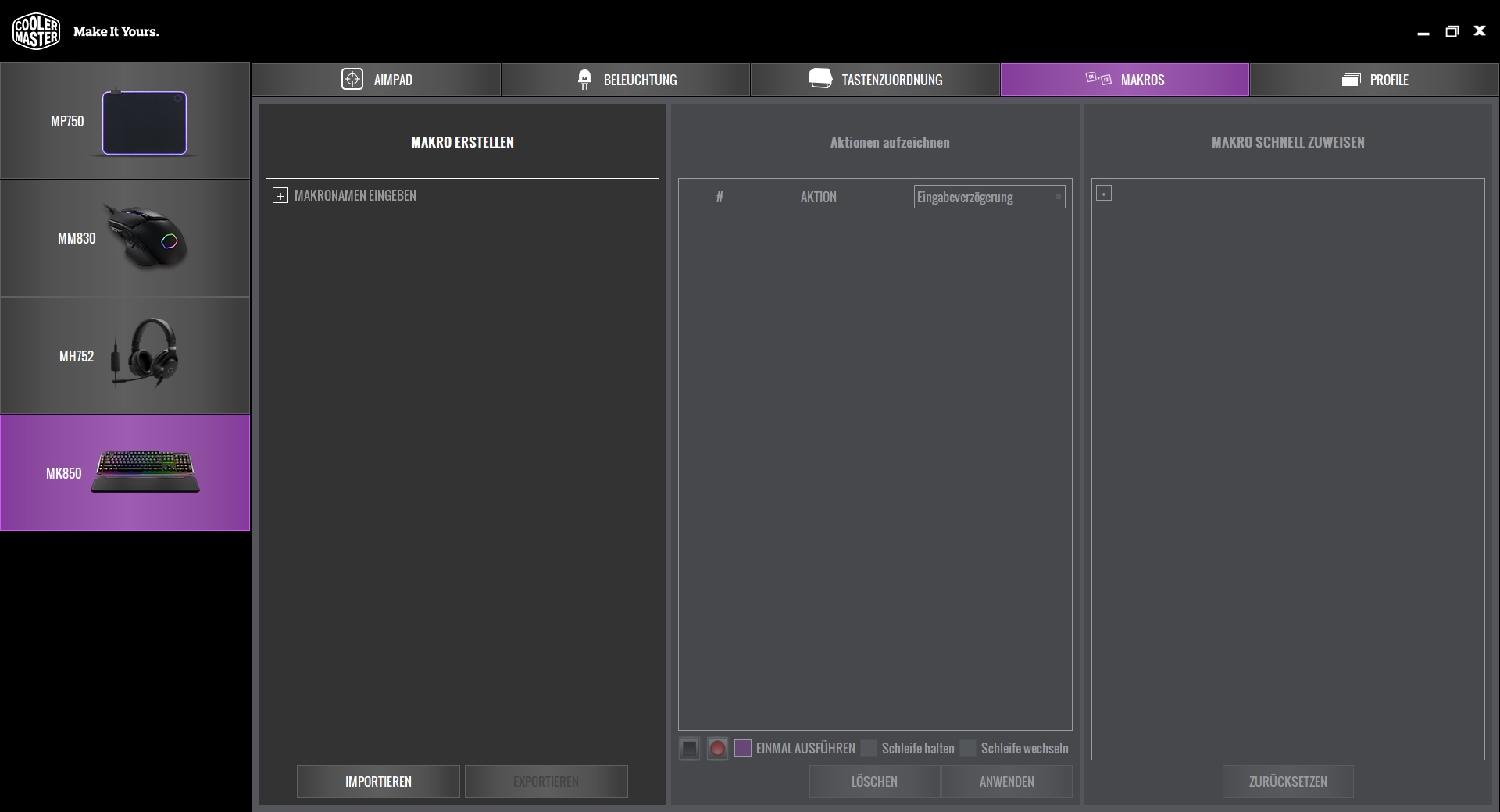Screen dimensions: 1500x812
Task: Select the MM830 mouse device
Action: (125, 239)
